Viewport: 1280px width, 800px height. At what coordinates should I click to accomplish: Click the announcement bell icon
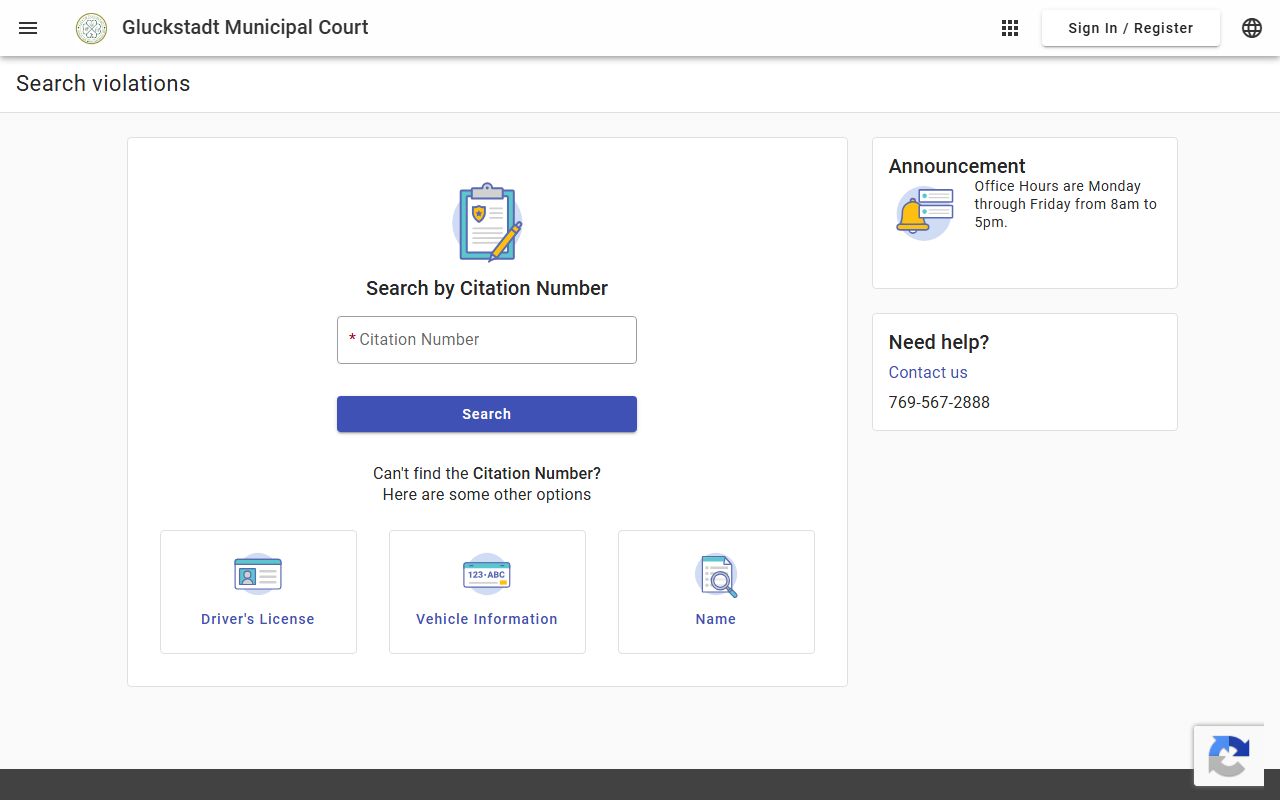click(x=924, y=213)
